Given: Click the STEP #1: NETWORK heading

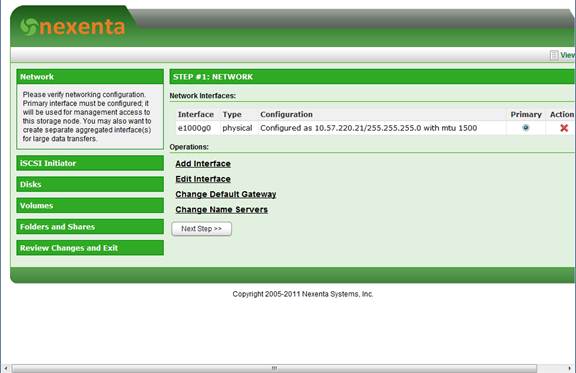Looking at the screenshot, I should coord(213,76).
